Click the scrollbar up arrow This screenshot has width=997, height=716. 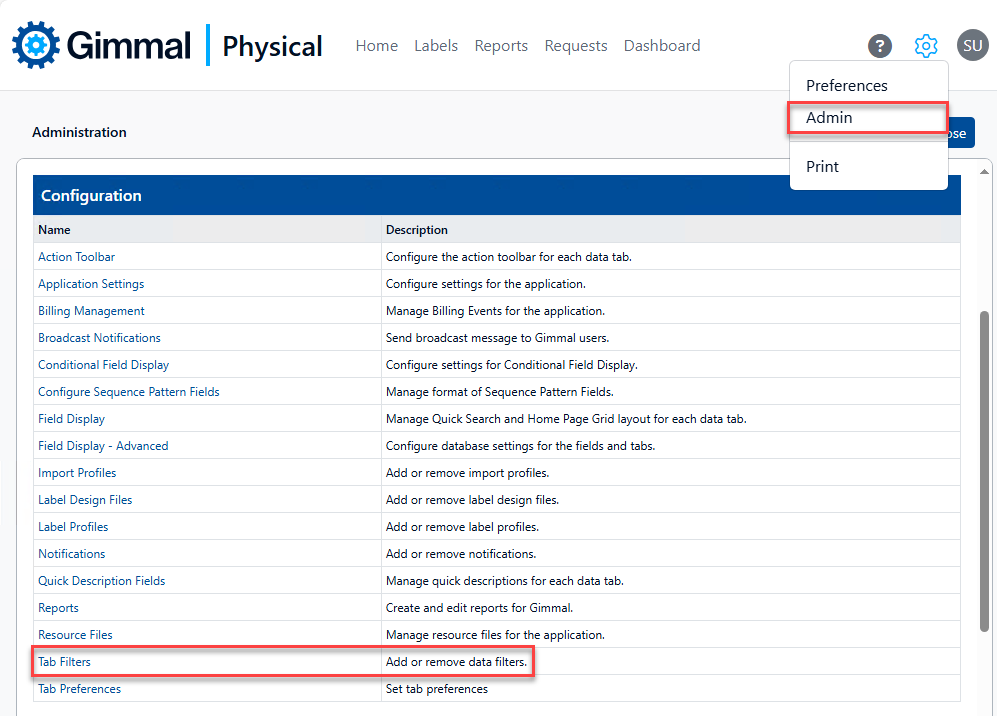click(x=984, y=172)
